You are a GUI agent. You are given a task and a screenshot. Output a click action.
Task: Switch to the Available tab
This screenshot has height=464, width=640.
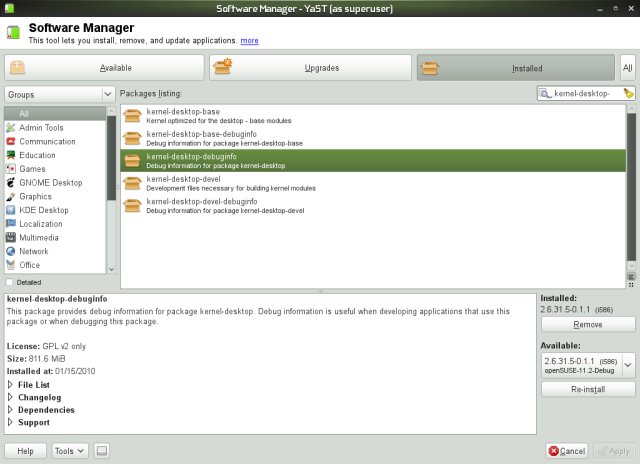coord(104,68)
